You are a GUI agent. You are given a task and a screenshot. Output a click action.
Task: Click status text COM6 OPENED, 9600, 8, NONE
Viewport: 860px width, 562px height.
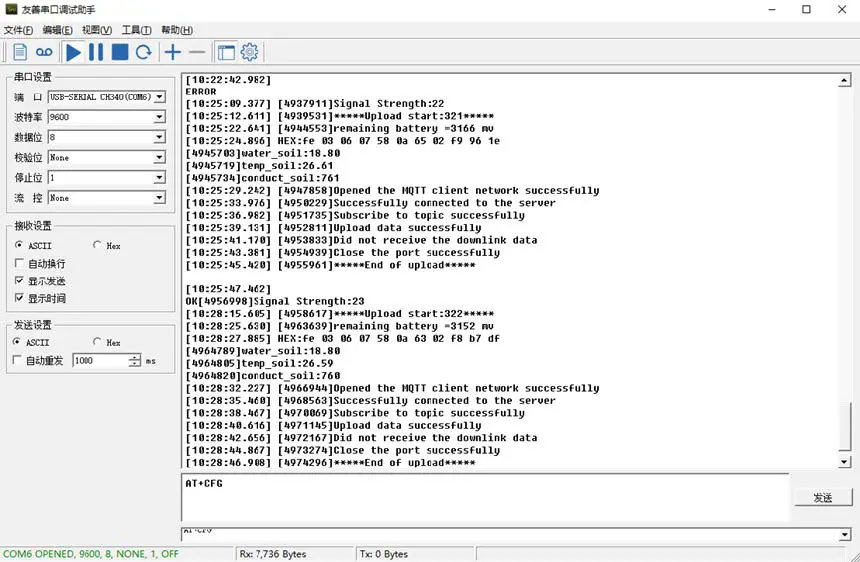pyautogui.click(x=91, y=554)
